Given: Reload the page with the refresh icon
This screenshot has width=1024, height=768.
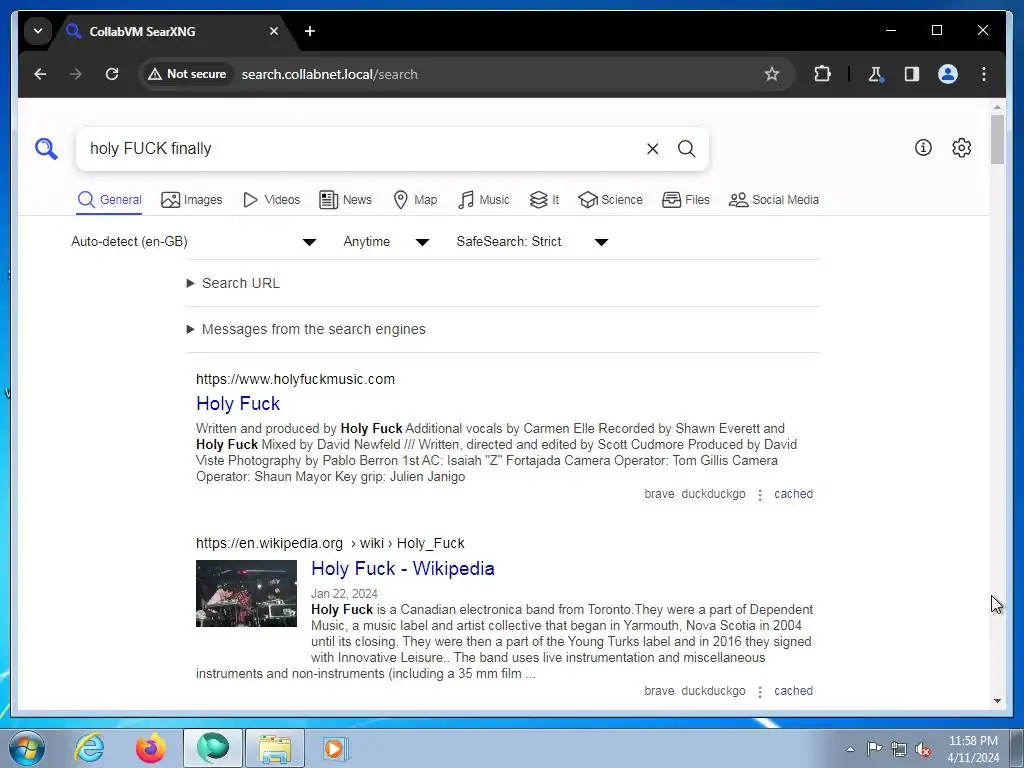Looking at the screenshot, I should pyautogui.click(x=112, y=74).
